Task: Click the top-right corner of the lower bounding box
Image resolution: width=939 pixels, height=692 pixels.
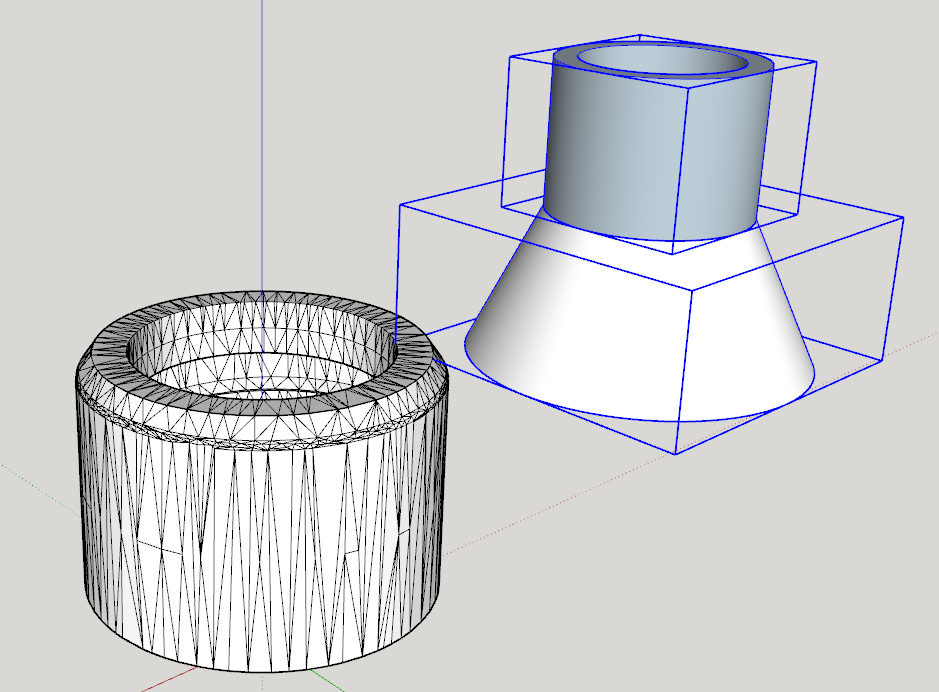Action: 903,217
